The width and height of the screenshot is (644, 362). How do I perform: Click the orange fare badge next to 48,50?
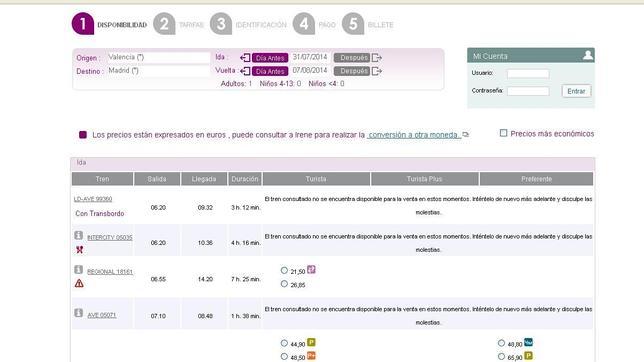(311, 356)
